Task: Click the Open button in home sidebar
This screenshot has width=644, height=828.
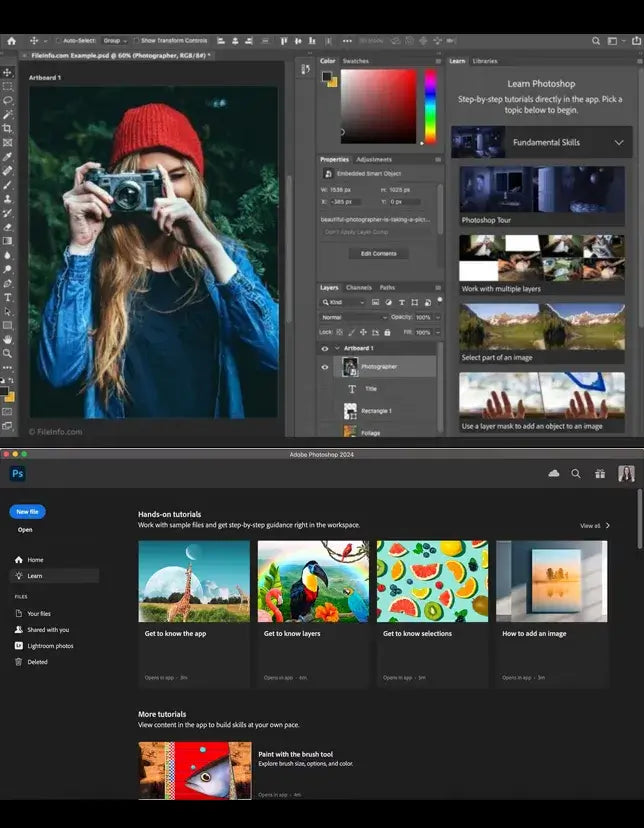Action: pos(25,530)
